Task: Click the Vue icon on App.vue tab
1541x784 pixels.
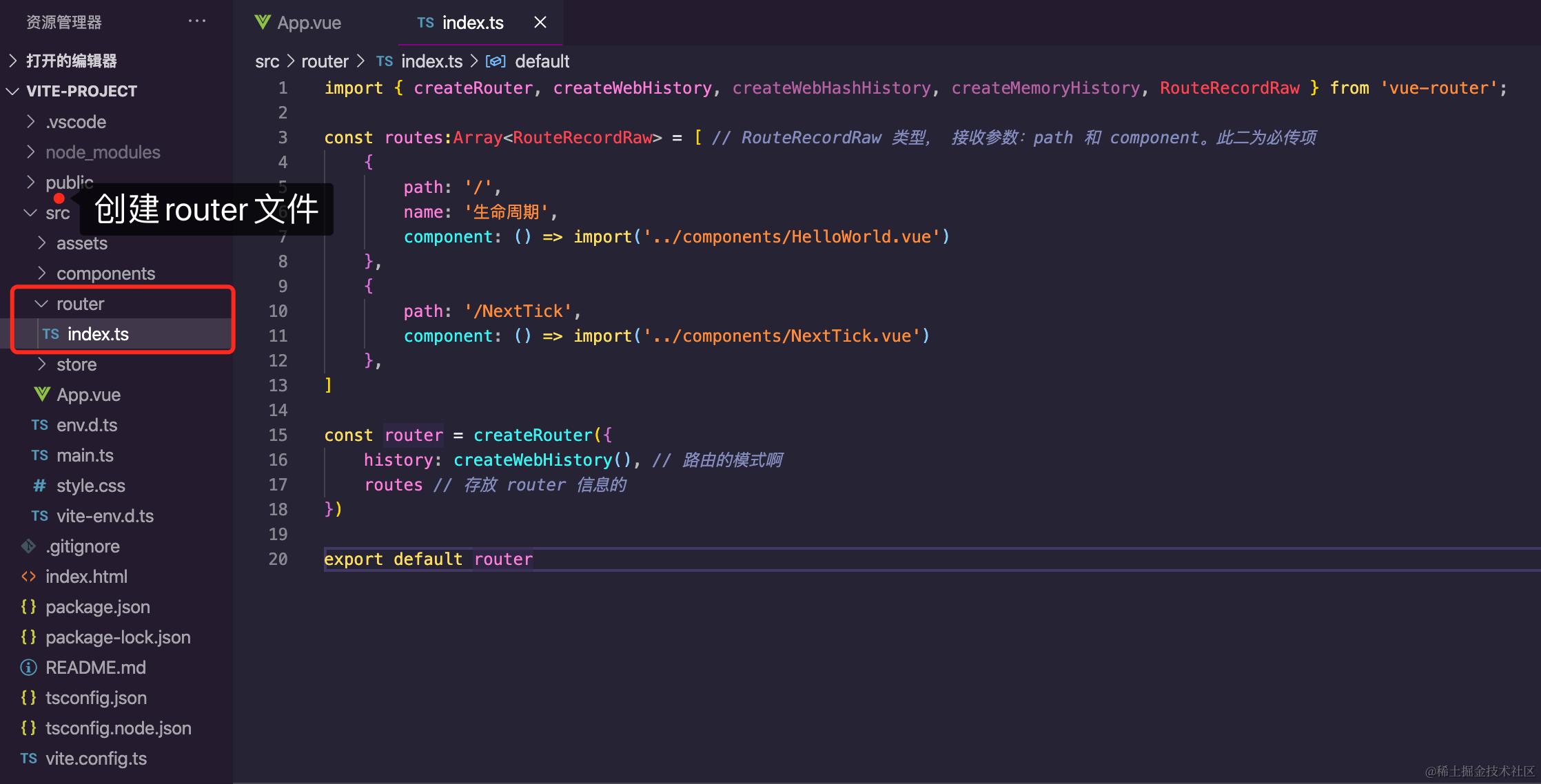Action: tap(263, 23)
